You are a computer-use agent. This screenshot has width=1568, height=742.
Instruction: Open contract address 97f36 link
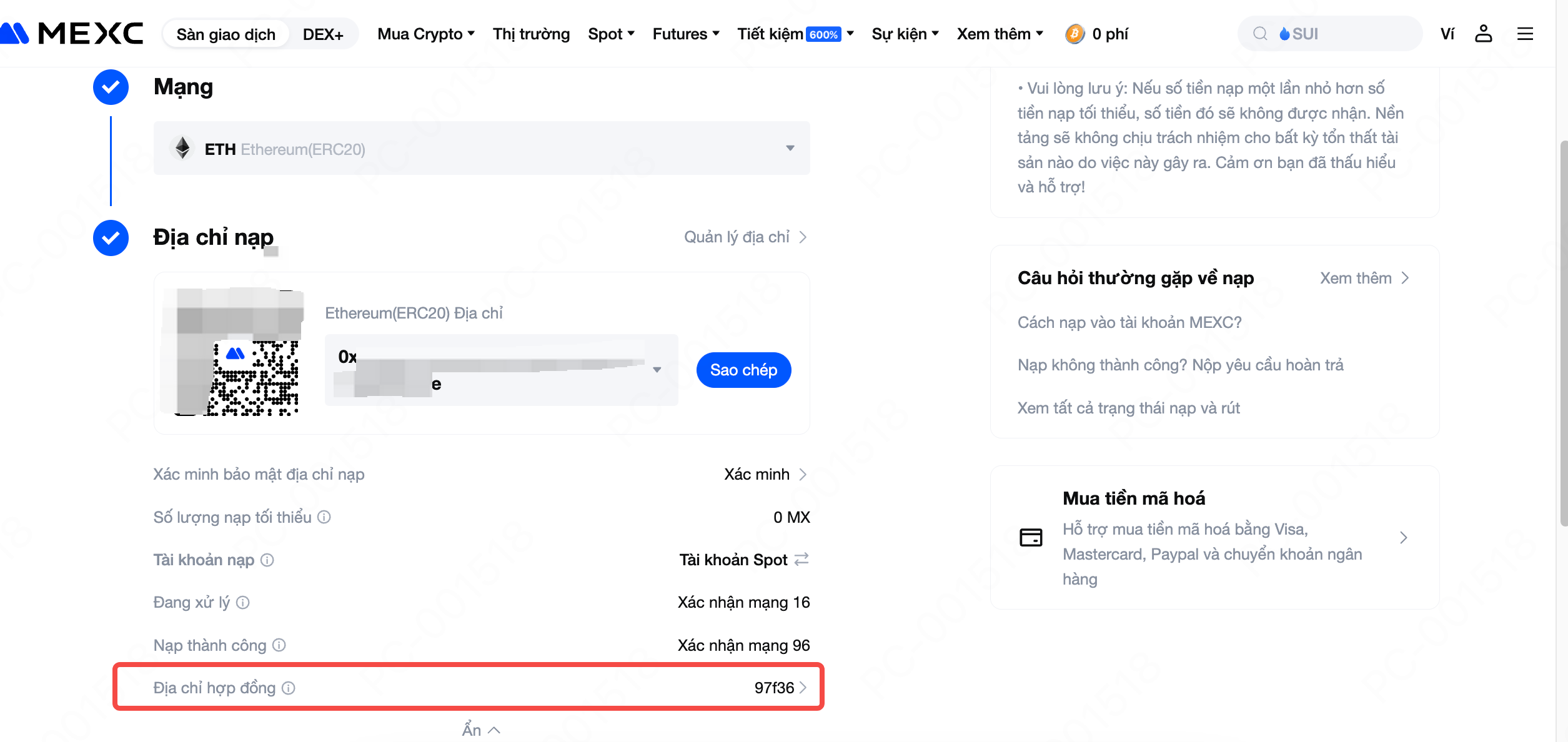[781, 688]
